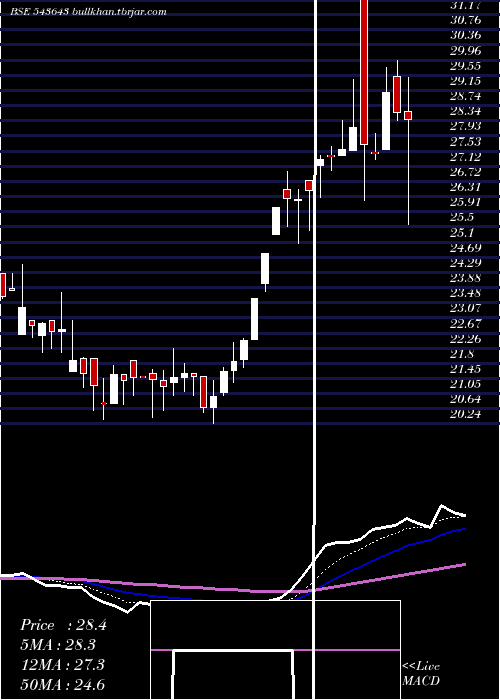Click the 27.12 price axis label

pyautogui.click(x=466, y=157)
